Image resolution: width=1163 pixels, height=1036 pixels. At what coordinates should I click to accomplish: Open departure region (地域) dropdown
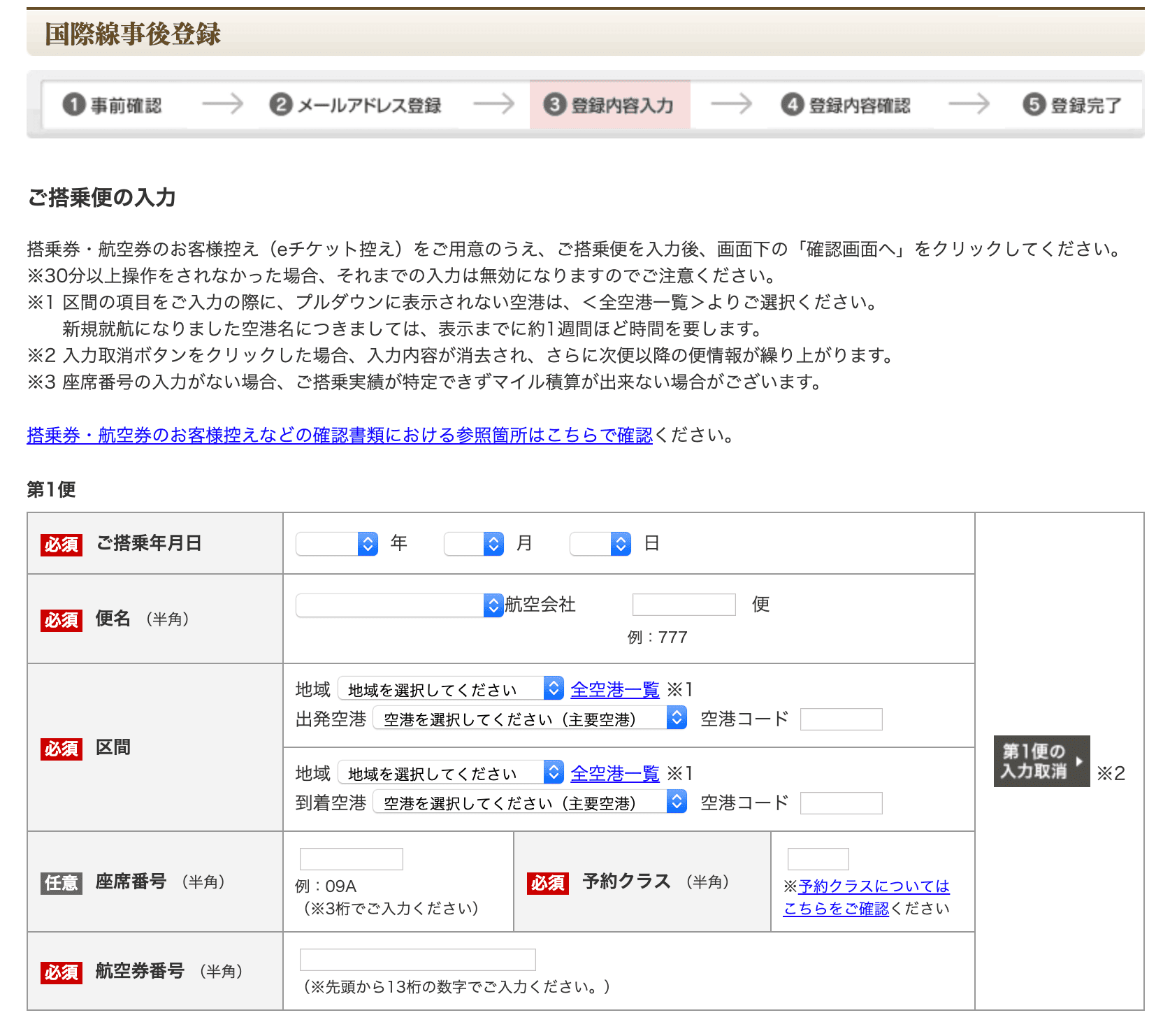pyautogui.click(x=450, y=689)
